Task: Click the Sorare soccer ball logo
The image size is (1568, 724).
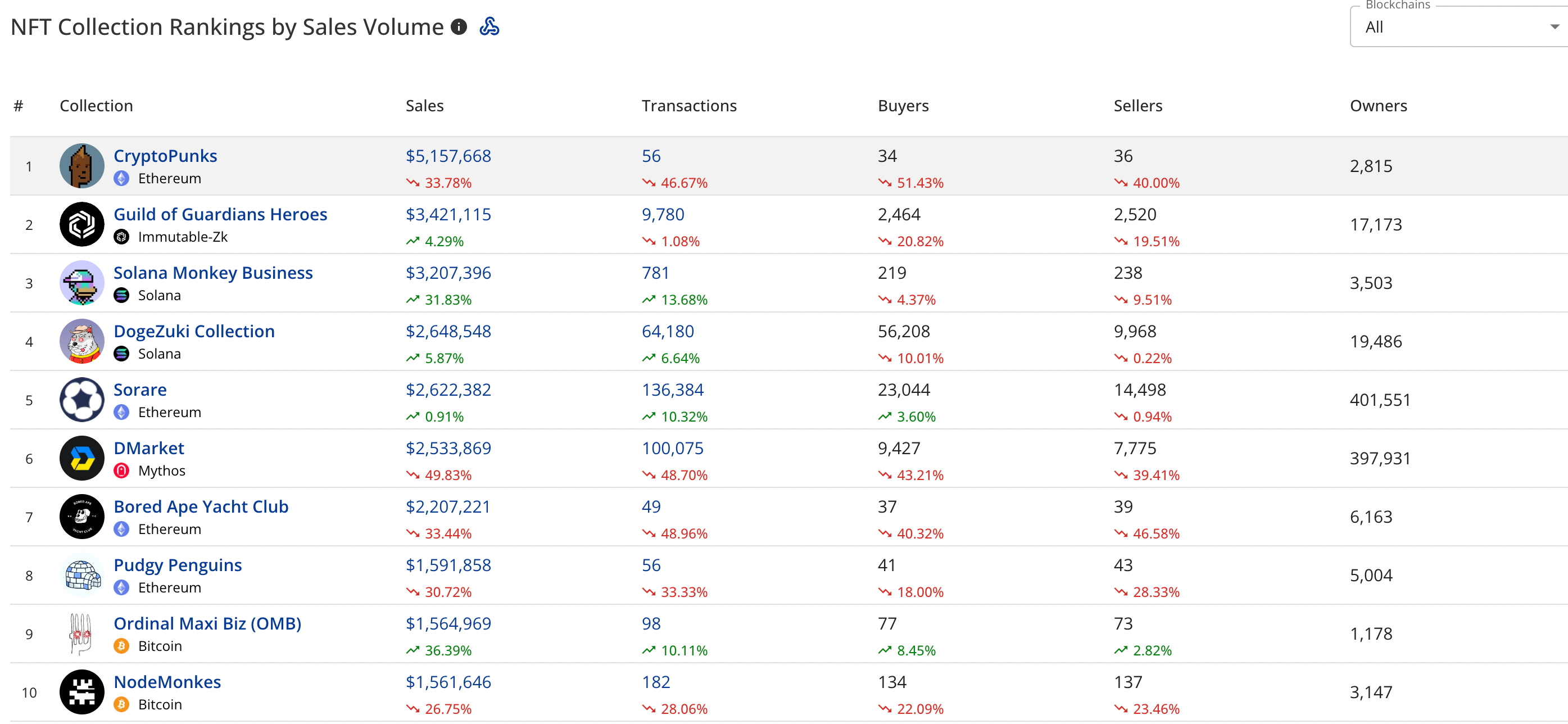Action: coord(81,400)
